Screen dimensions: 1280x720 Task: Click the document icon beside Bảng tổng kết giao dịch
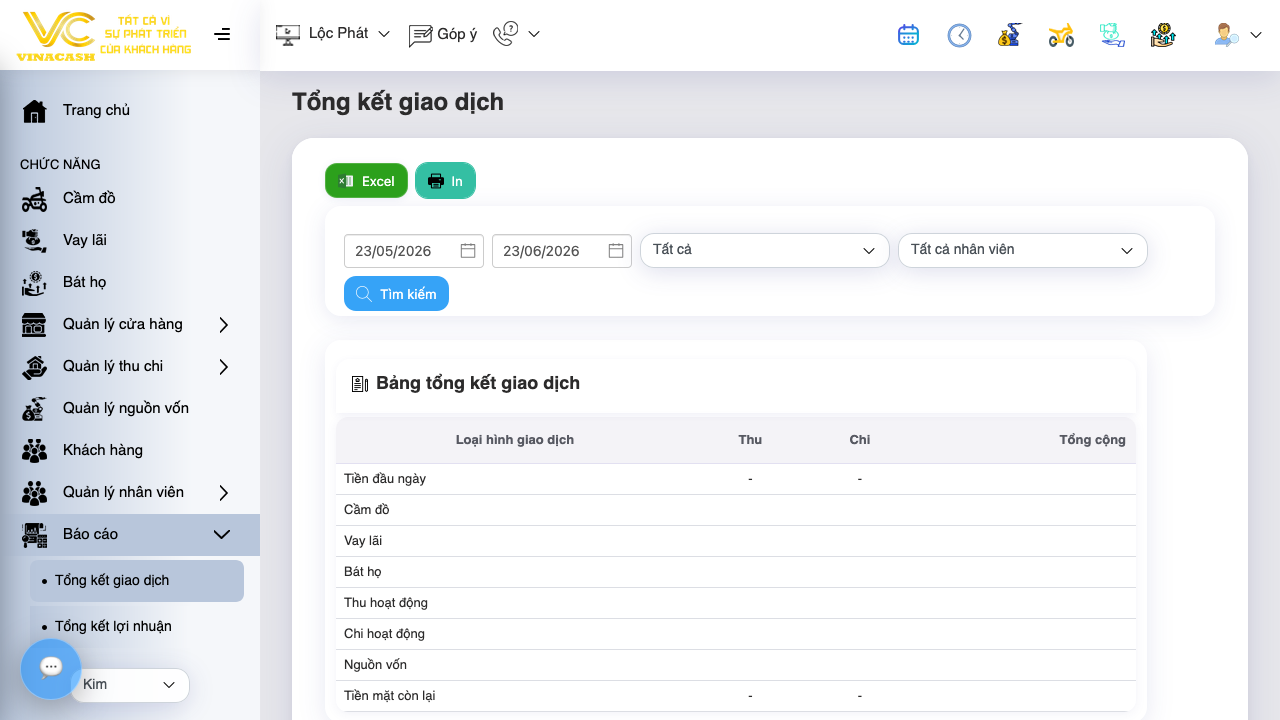click(x=360, y=384)
